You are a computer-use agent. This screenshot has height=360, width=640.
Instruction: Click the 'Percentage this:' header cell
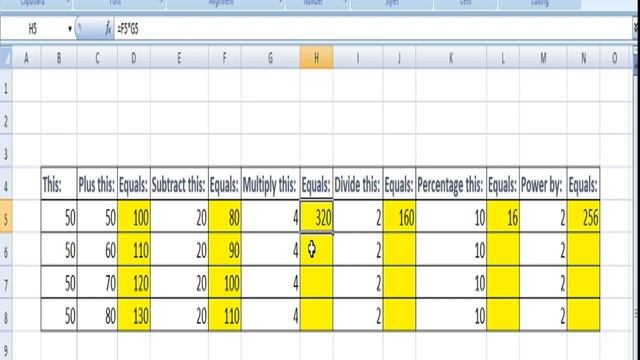(x=451, y=183)
